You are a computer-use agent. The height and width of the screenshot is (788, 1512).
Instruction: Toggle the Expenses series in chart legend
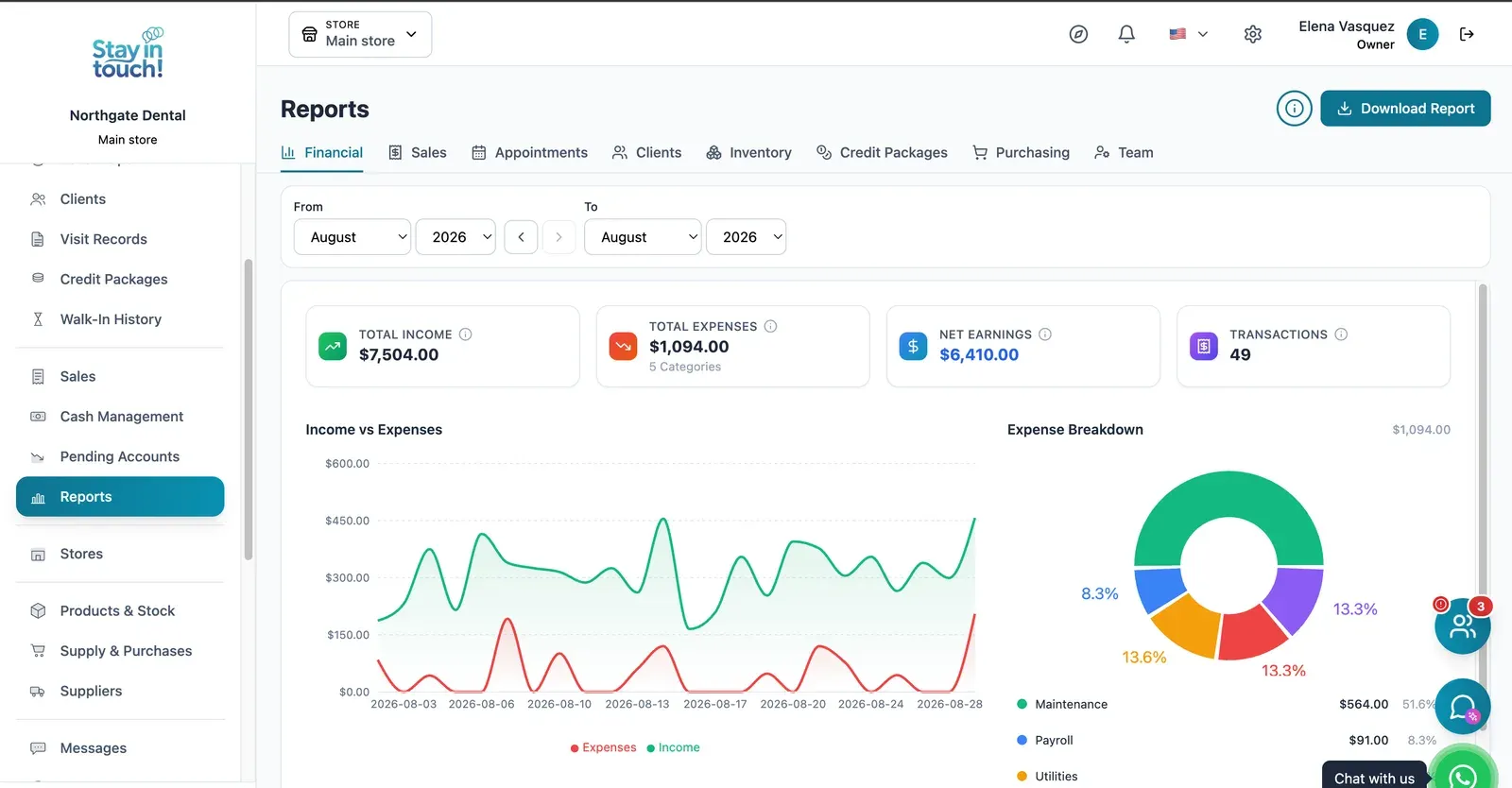point(603,747)
